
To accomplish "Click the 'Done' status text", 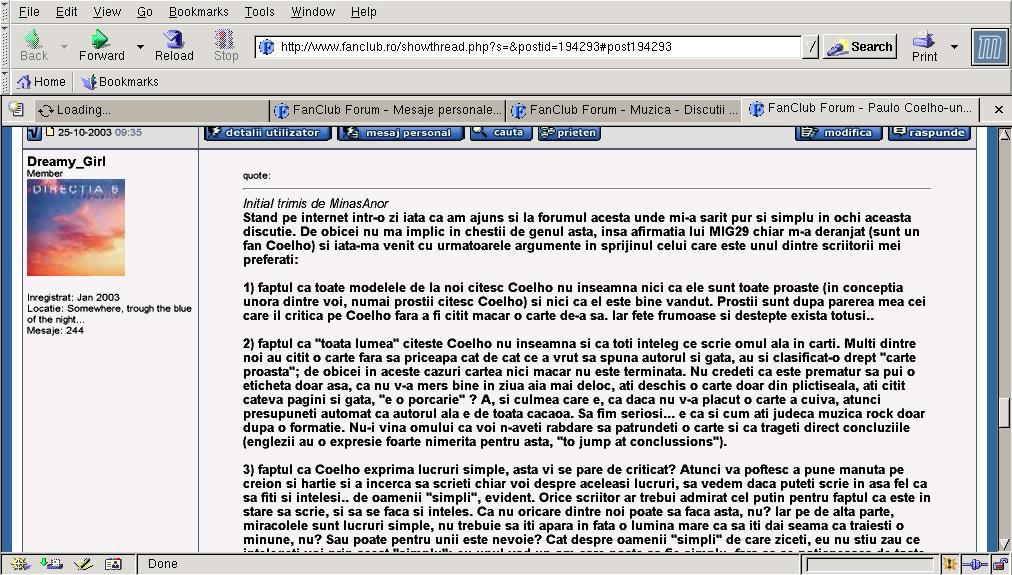I will tap(163, 564).
